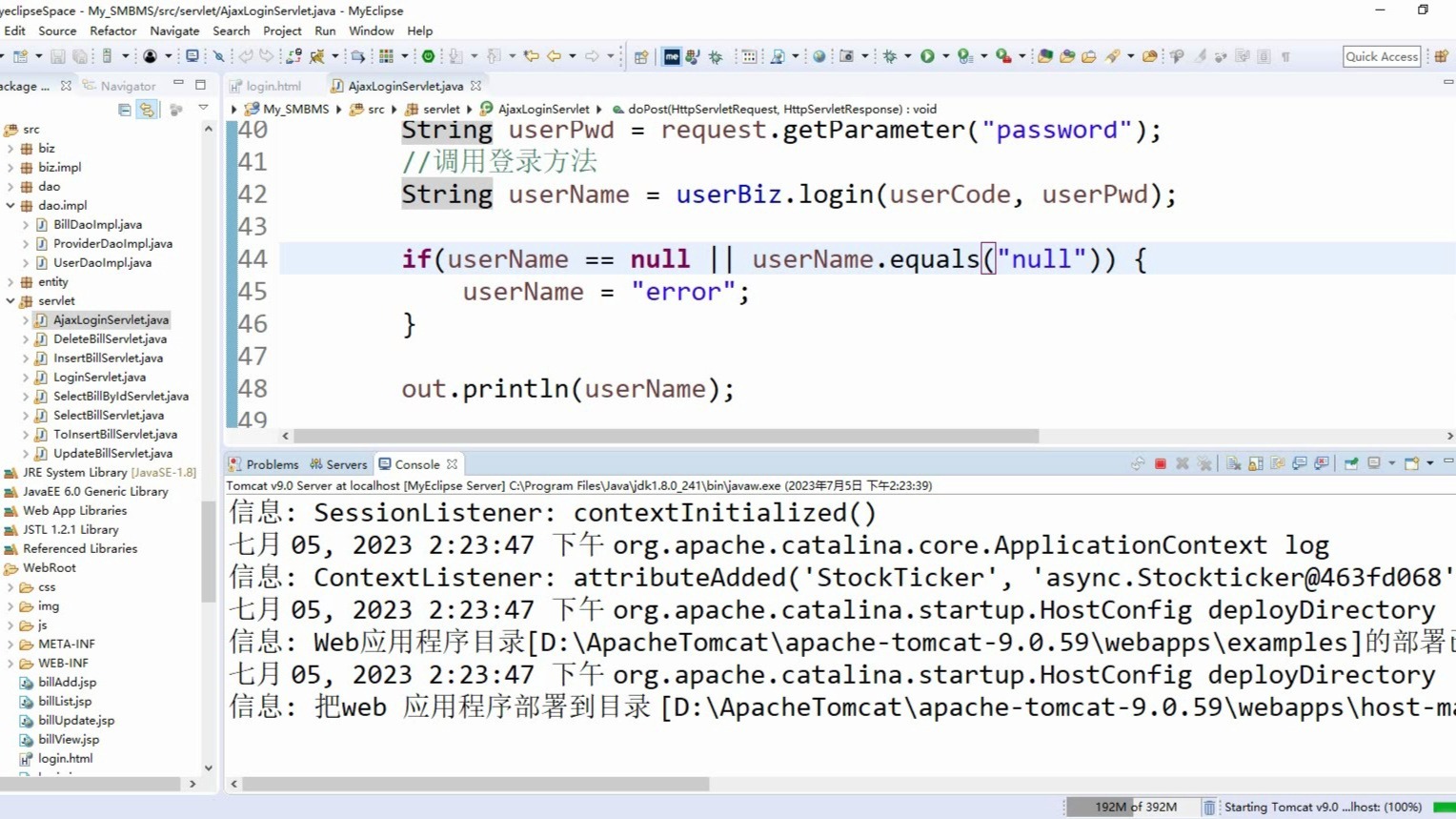This screenshot has width=1456, height=819.
Task: Click the green power-button icon in toolbar
Action: click(429, 57)
